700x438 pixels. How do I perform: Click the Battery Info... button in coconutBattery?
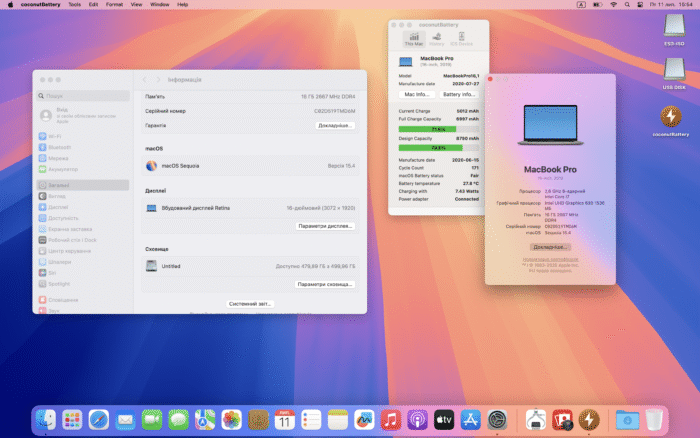tap(458, 95)
